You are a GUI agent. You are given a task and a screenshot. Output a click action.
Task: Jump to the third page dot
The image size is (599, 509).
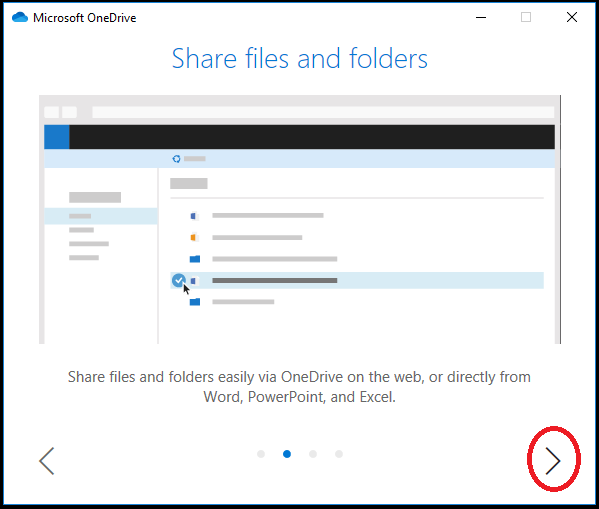click(x=313, y=454)
